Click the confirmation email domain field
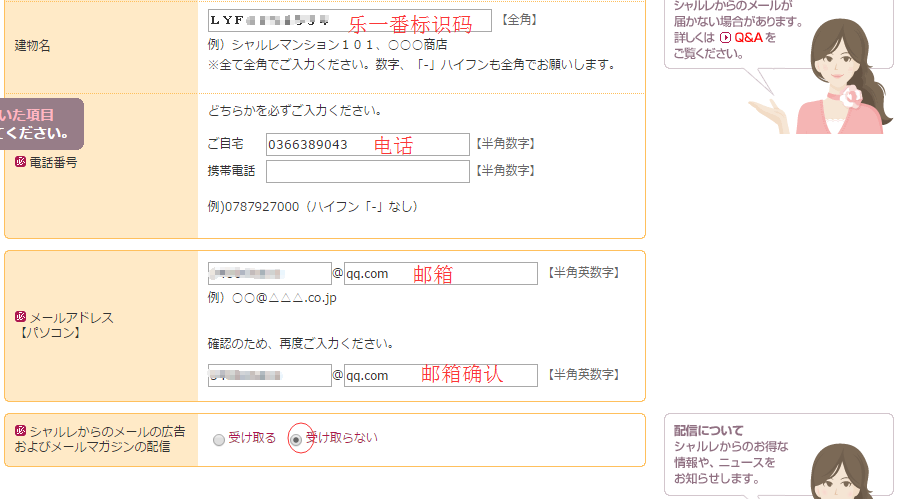899x499 pixels. (x=440, y=375)
